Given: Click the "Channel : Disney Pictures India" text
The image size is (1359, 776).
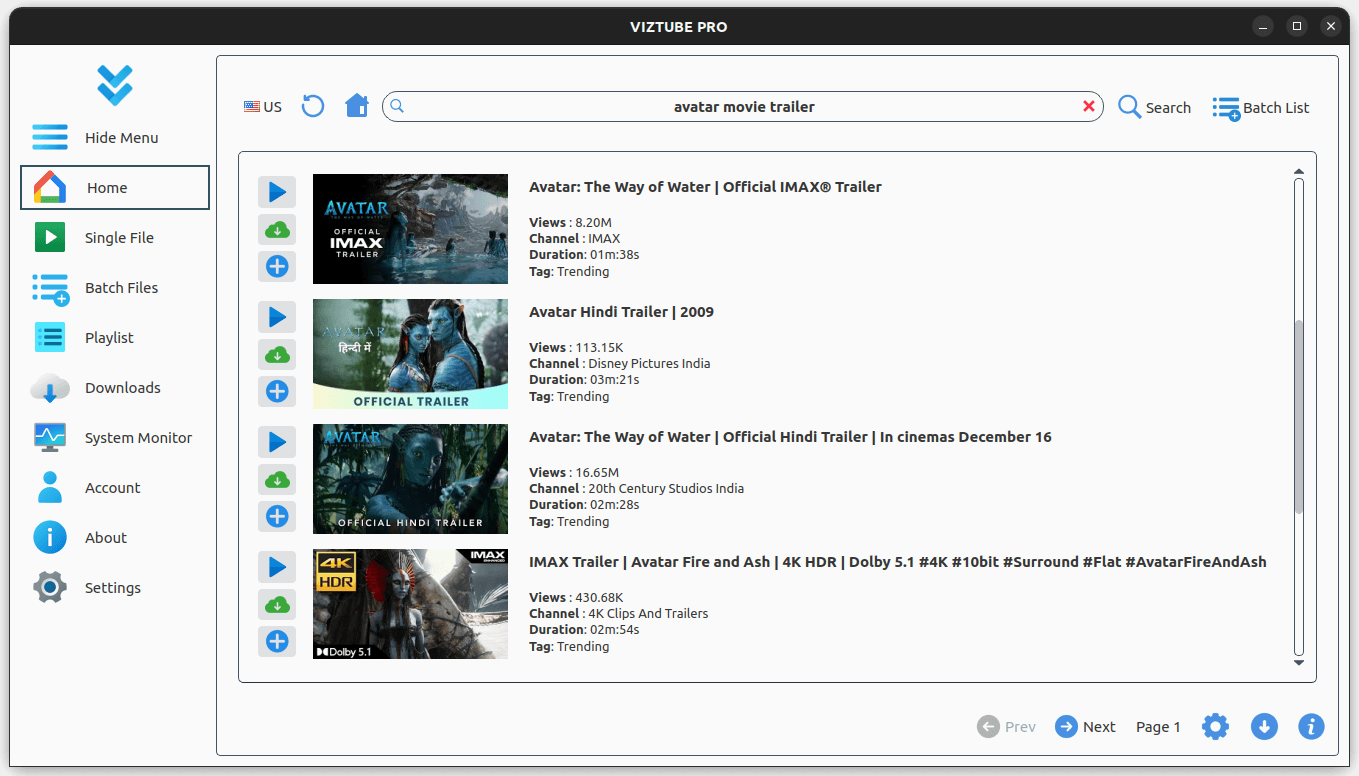Looking at the screenshot, I should click(619, 364).
